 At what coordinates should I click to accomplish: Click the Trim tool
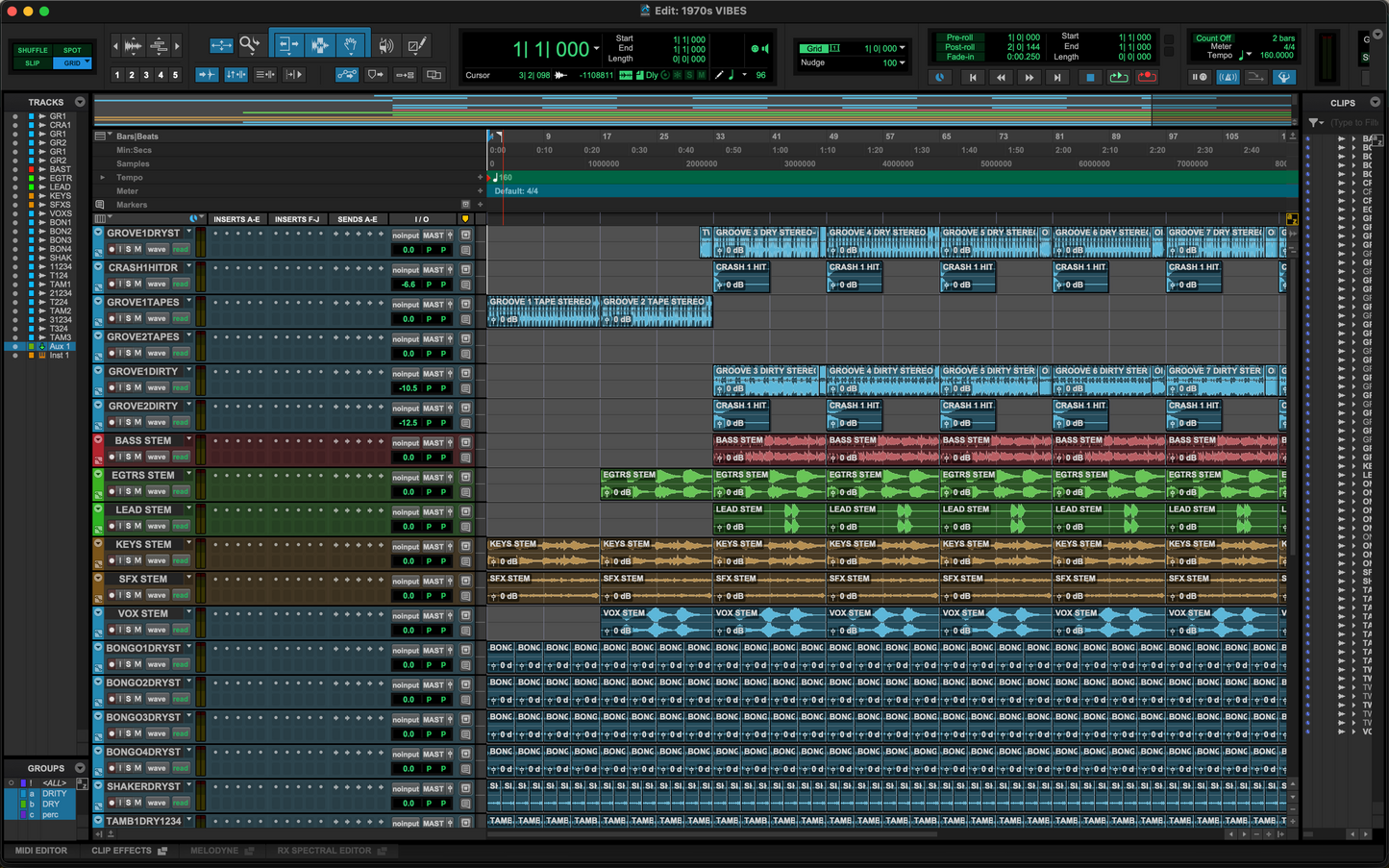pos(287,45)
